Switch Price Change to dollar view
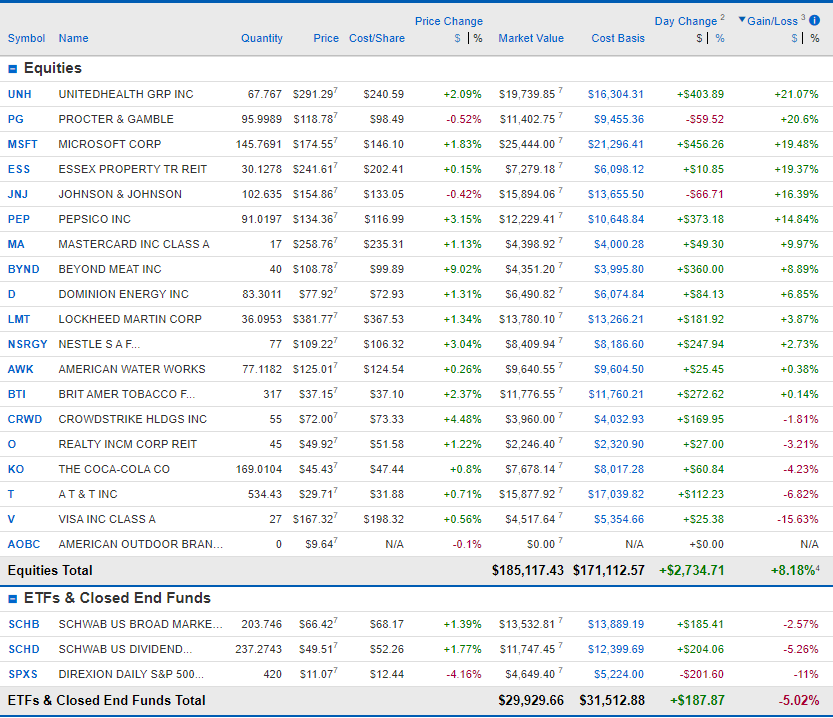Viewport: 833px width, 718px height. tap(457, 38)
